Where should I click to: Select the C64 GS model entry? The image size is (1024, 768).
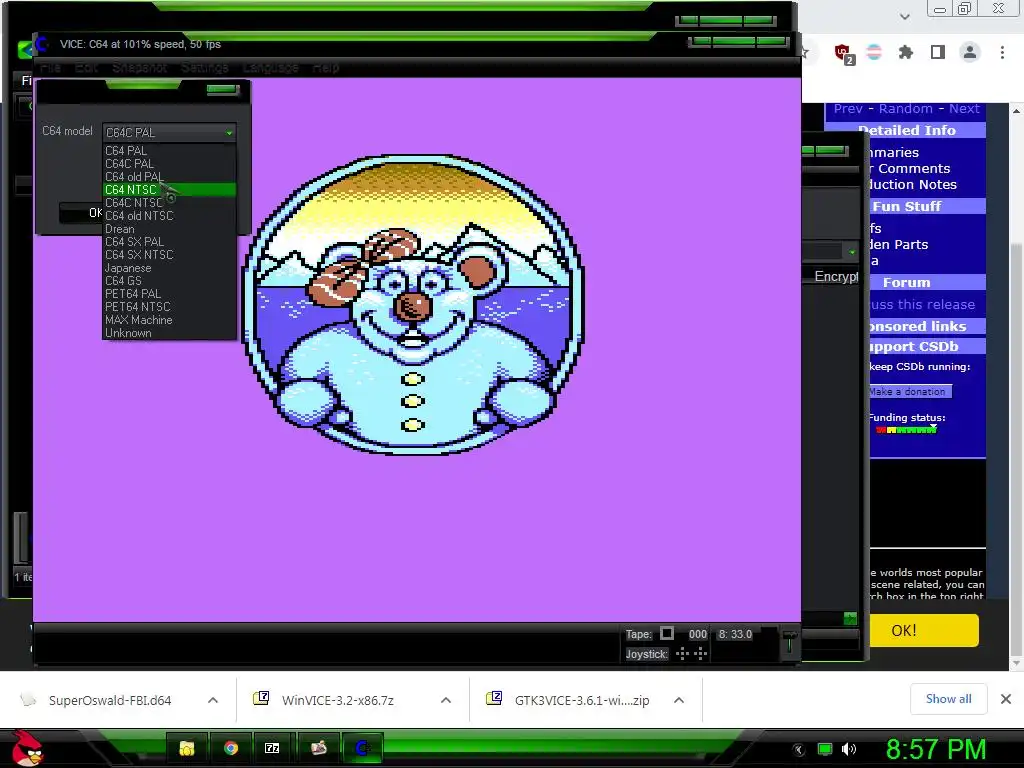click(x=169, y=281)
